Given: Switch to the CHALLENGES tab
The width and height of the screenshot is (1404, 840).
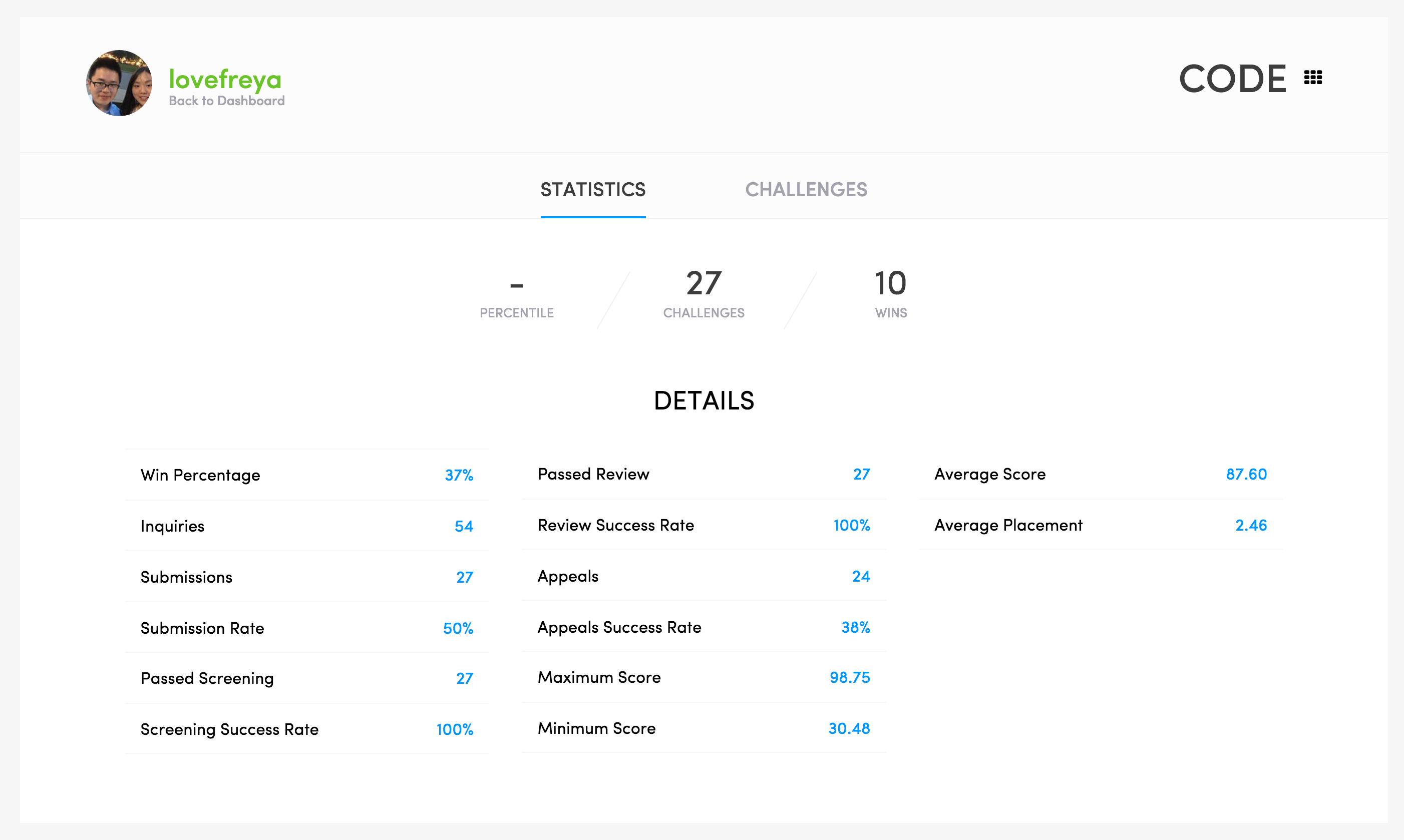Looking at the screenshot, I should (806, 190).
